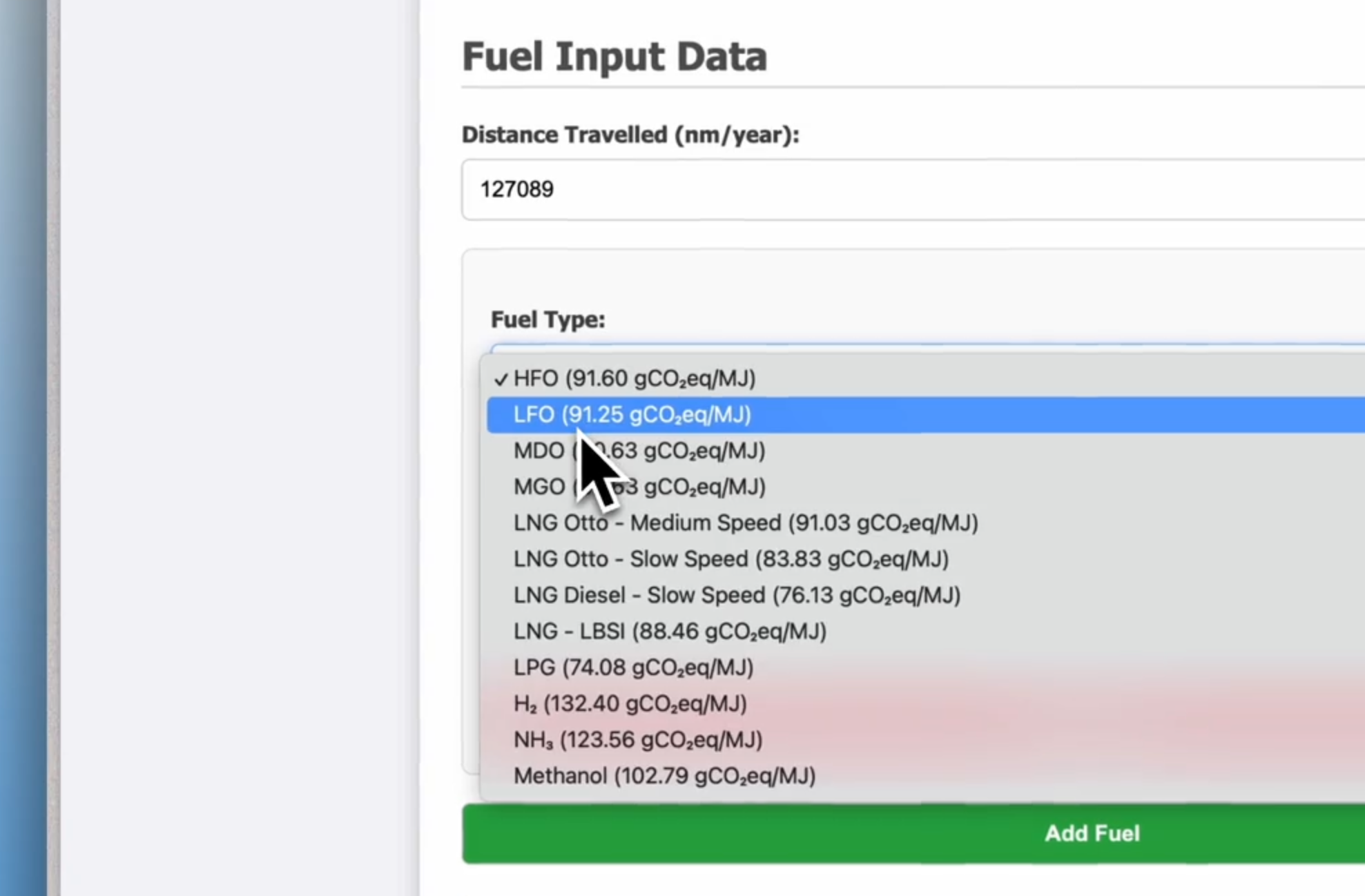
Task: Click the Distance Travelled (nm/year) label
Action: 630,135
